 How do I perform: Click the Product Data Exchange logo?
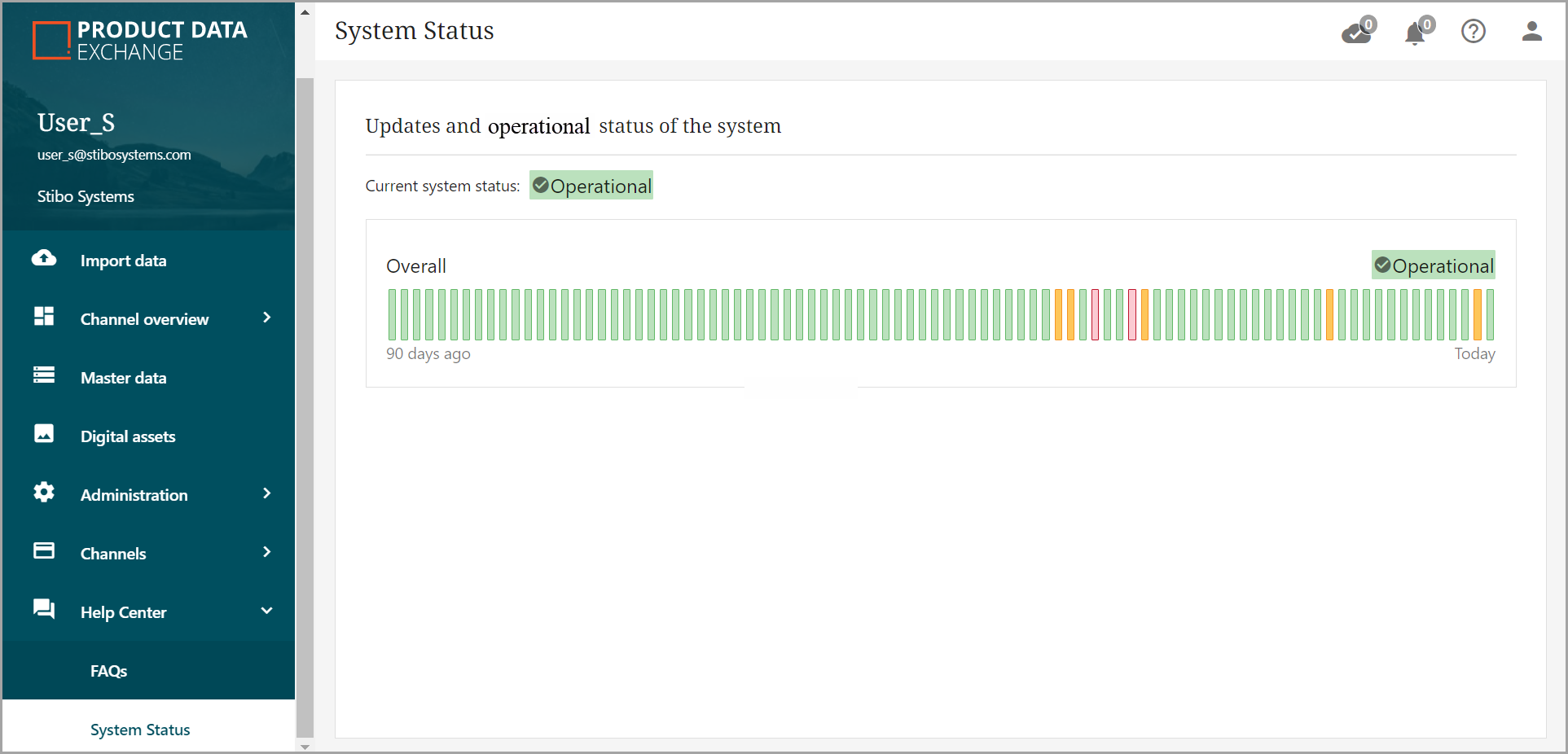click(140, 41)
